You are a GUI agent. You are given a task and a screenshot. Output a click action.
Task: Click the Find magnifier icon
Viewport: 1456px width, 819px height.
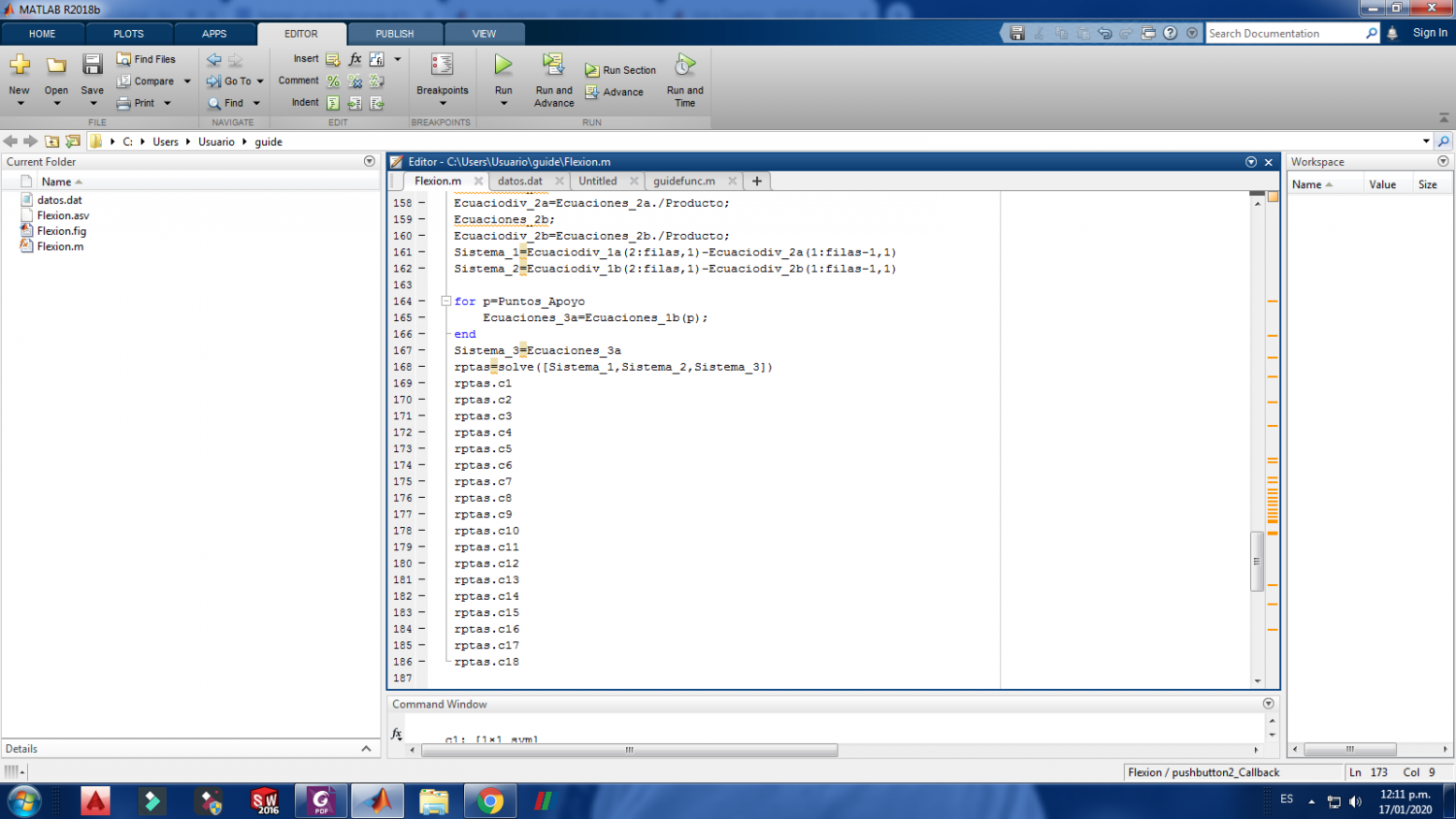214,103
